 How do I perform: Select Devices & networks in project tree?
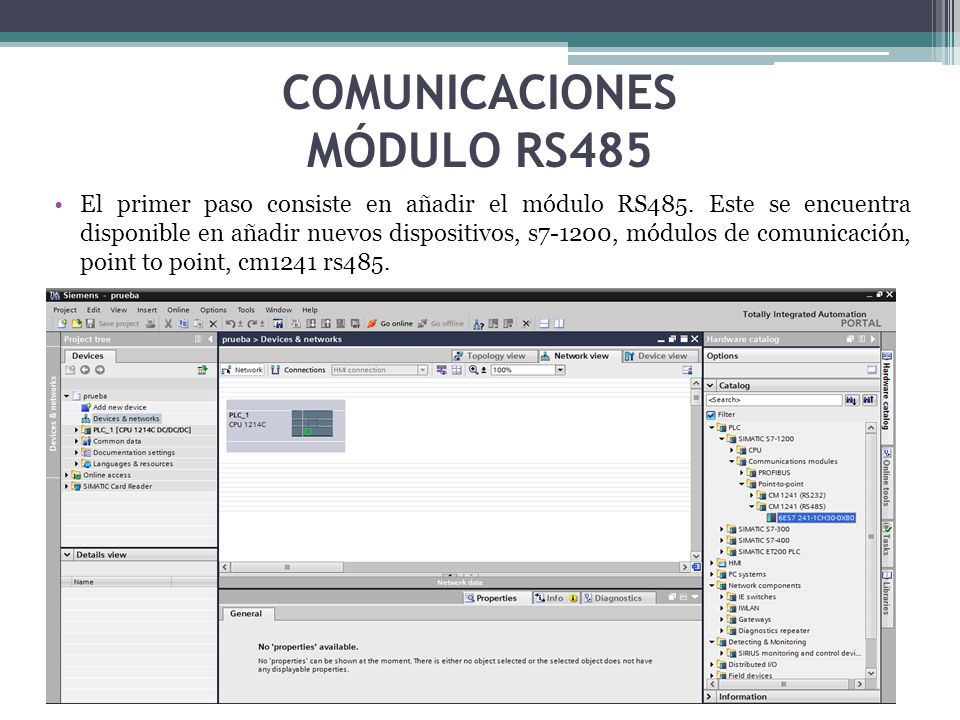coord(126,419)
